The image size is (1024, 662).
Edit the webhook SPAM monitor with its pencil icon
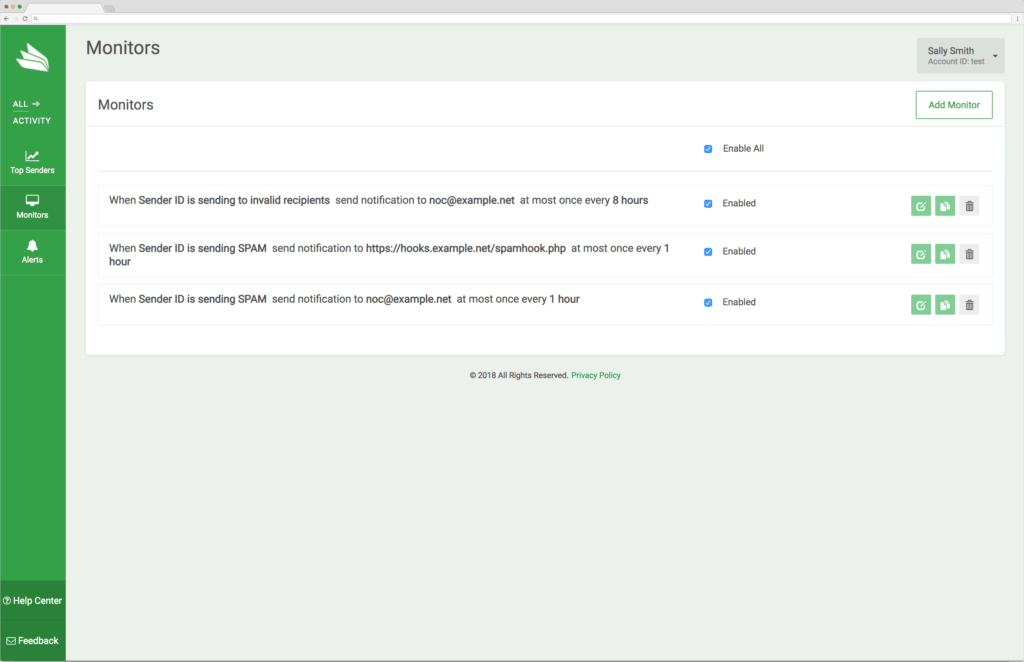point(920,254)
